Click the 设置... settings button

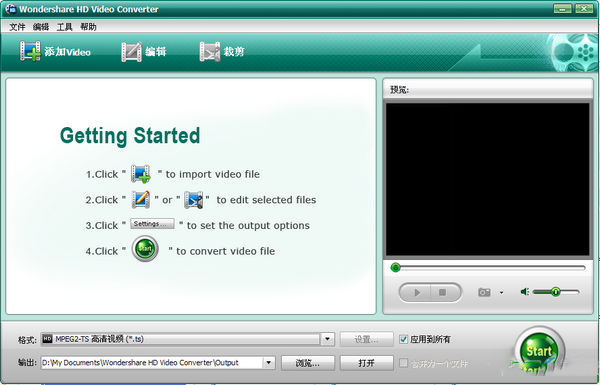366,339
